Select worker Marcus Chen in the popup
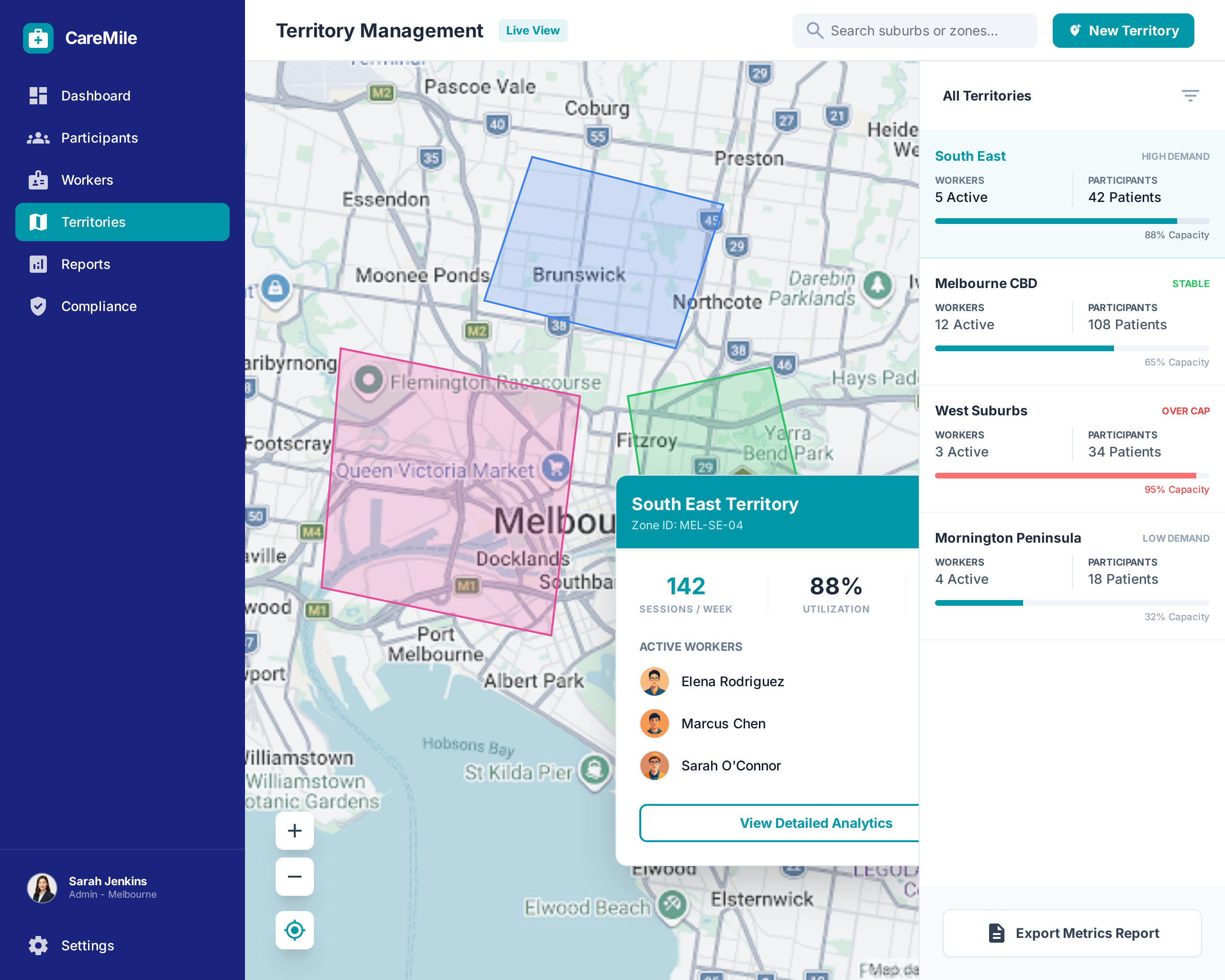1225x980 pixels. [x=723, y=723]
